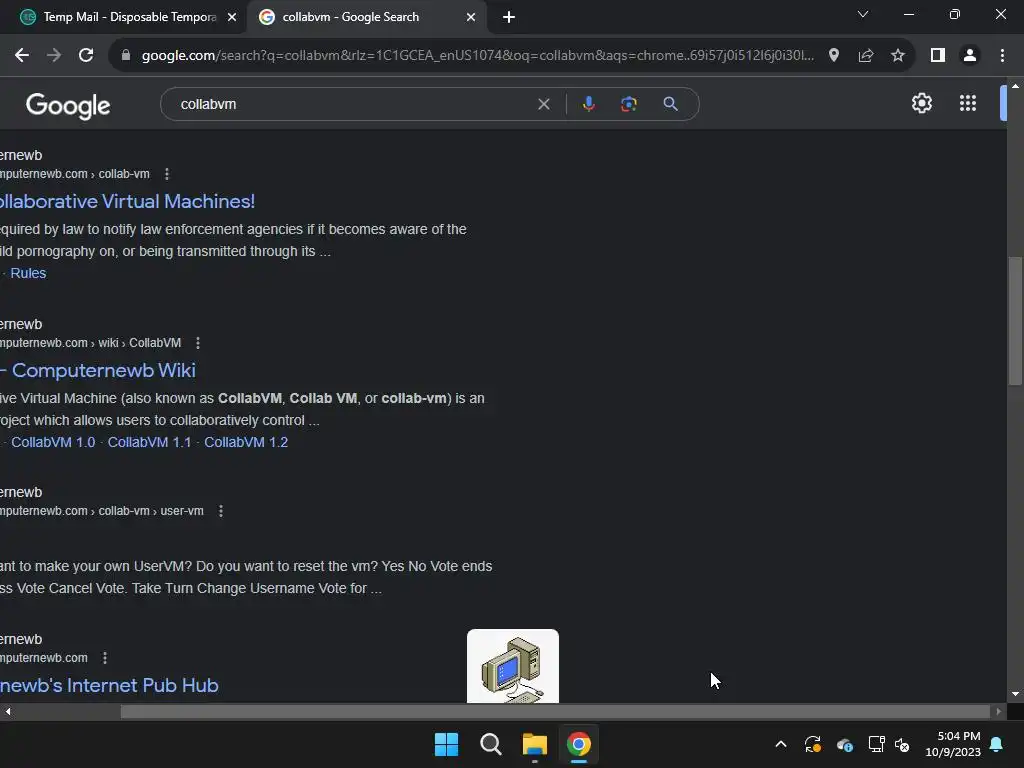1024x768 pixels.
Task: Click the vertical scrollbar thumb
Action: [1015, 321]
